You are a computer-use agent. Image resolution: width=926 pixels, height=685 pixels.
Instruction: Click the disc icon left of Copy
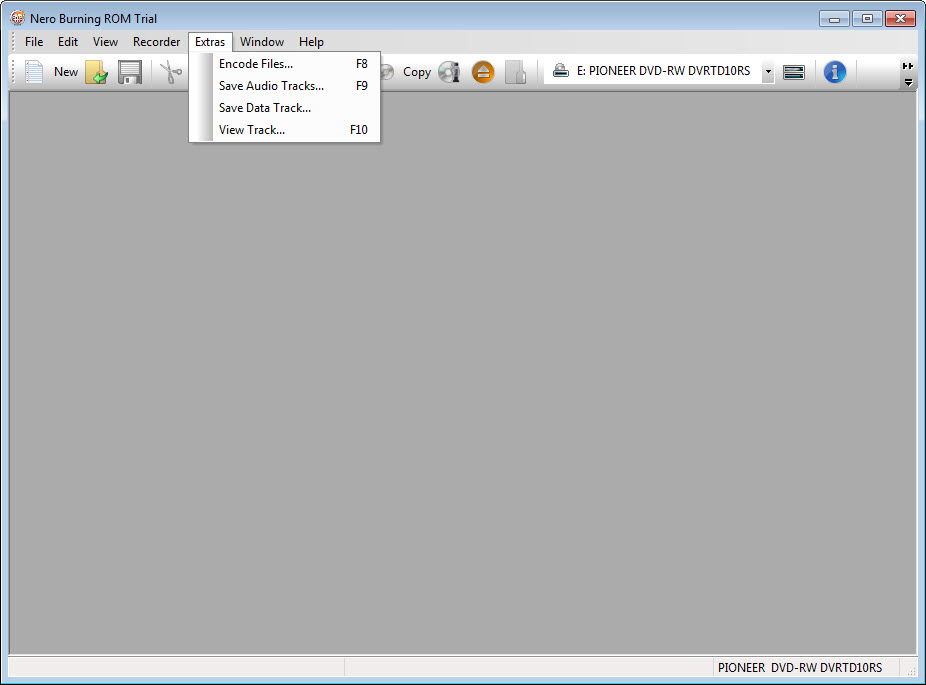pos(387,72)
